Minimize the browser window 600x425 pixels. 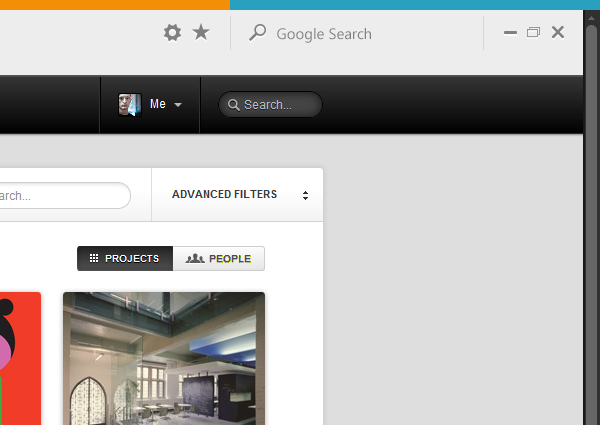tap(510, 33)
